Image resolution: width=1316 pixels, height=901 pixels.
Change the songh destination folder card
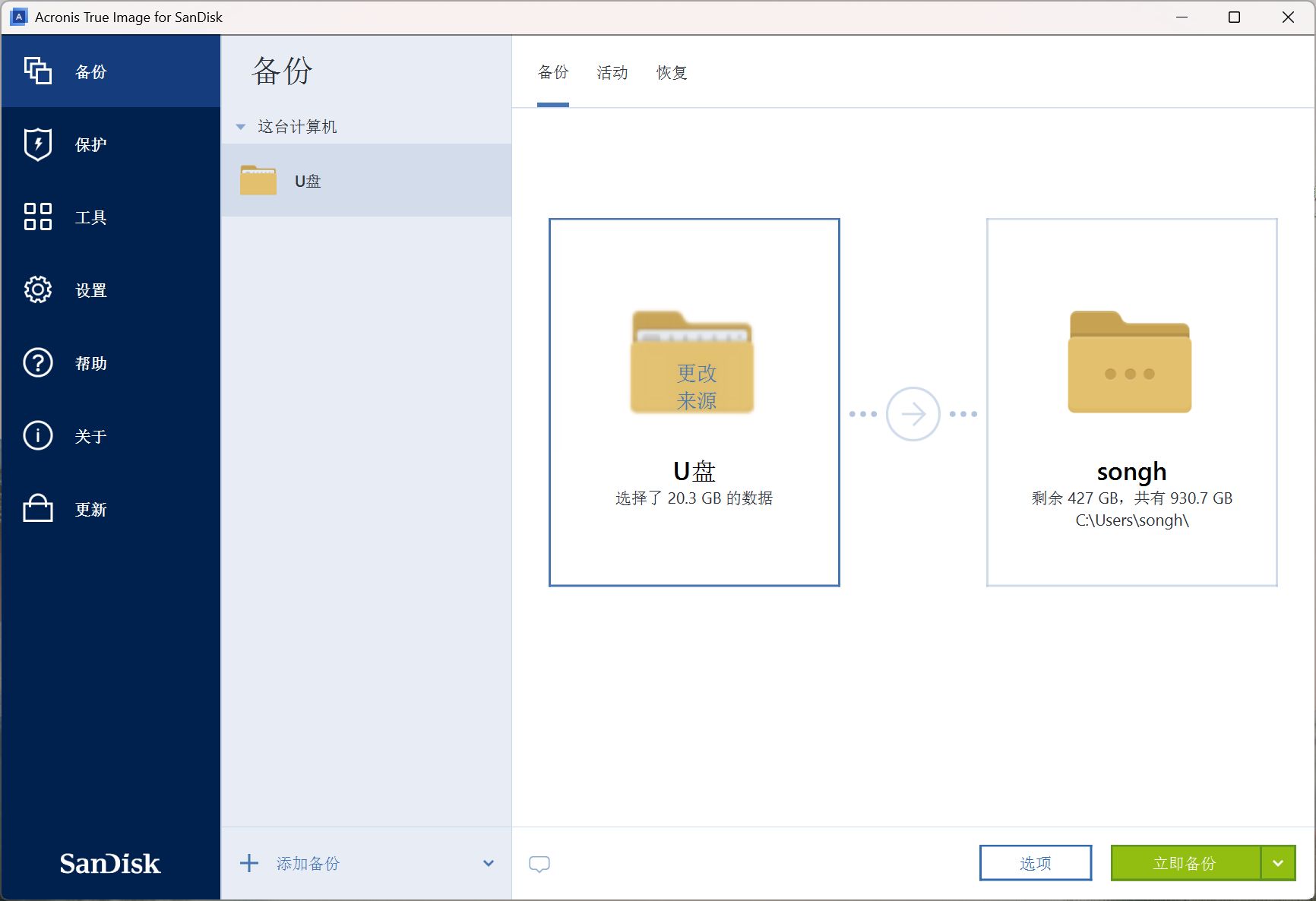1132,403
